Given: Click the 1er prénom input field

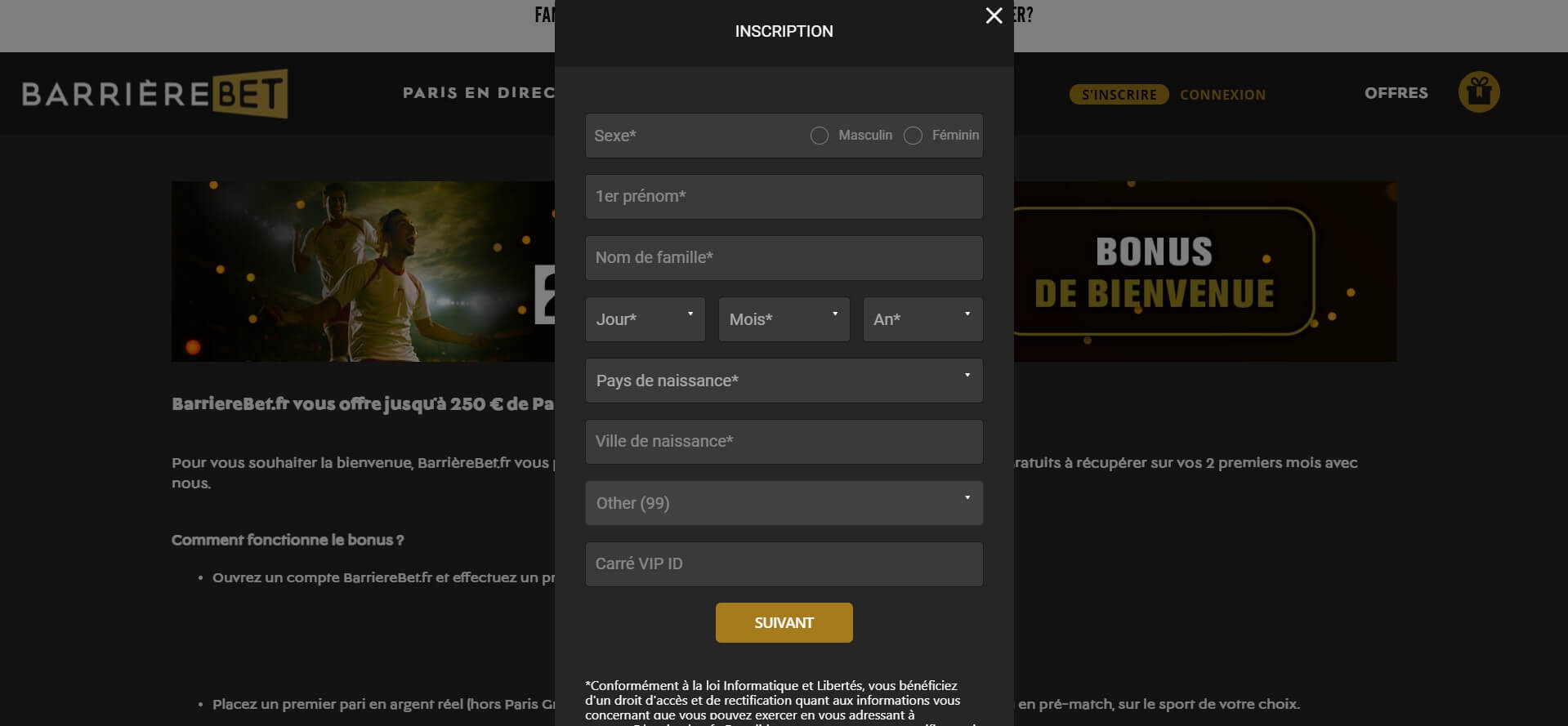Looking at the screenshot, I should [x=784, y=197].
